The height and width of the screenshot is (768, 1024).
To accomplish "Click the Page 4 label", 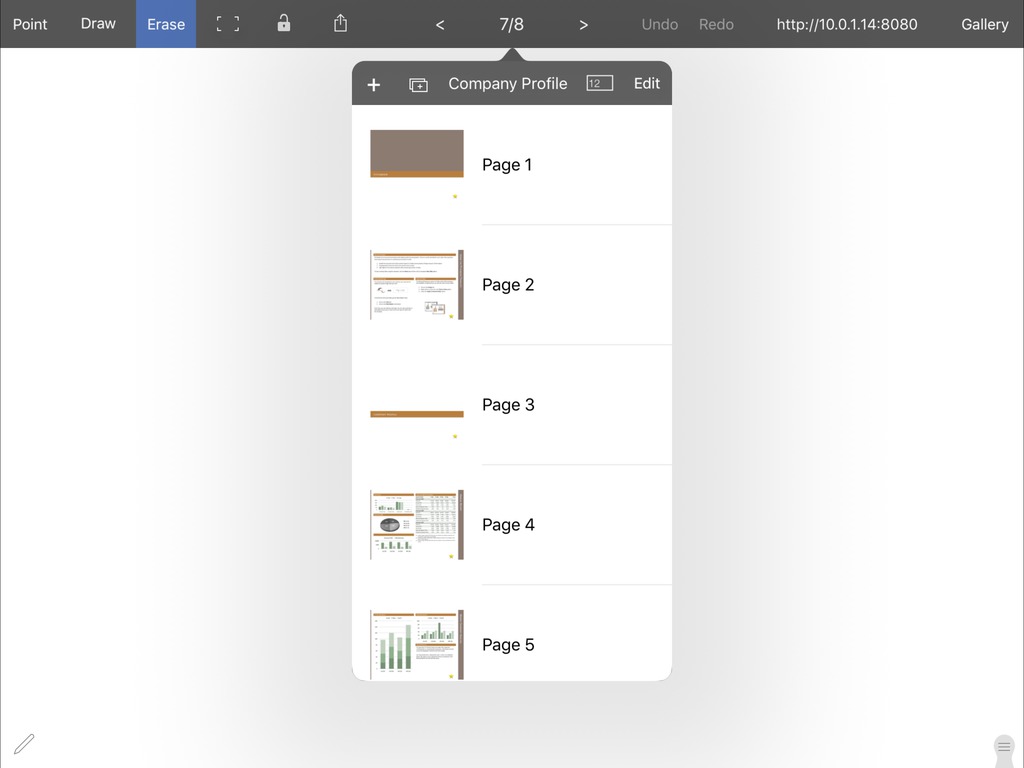I will (508, 524).
